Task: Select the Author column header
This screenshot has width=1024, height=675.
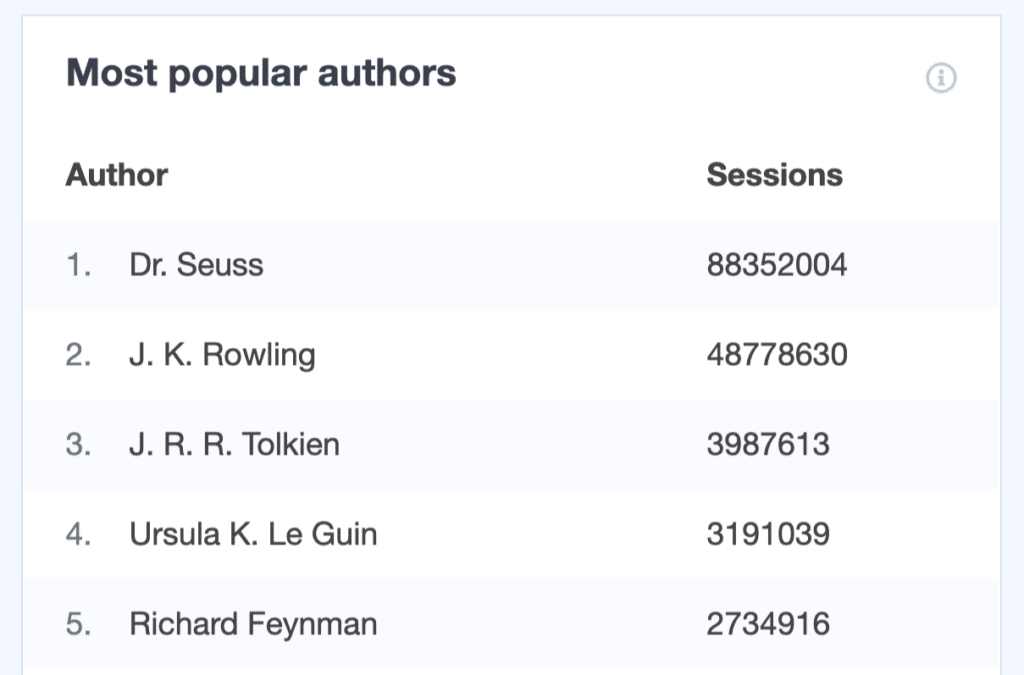Action: tap(116, 174)
